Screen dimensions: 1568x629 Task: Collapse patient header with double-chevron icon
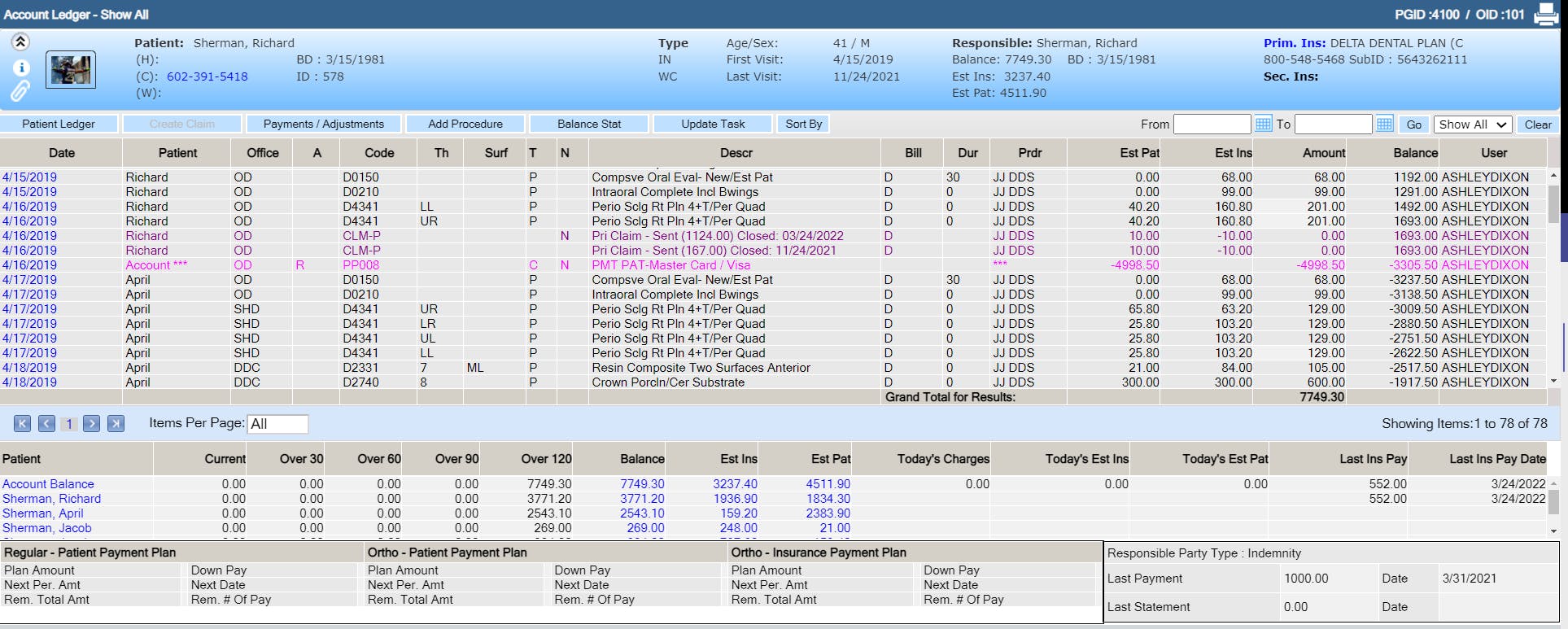click(x=20, y=42)
